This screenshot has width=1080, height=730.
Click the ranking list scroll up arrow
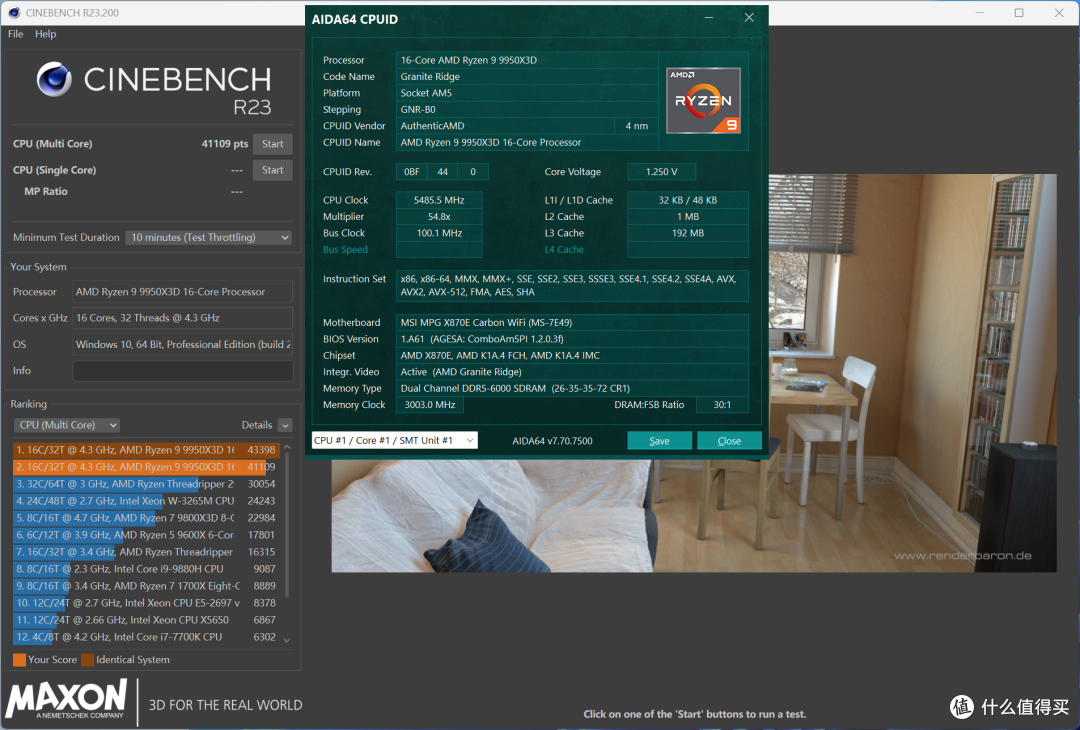287,448
